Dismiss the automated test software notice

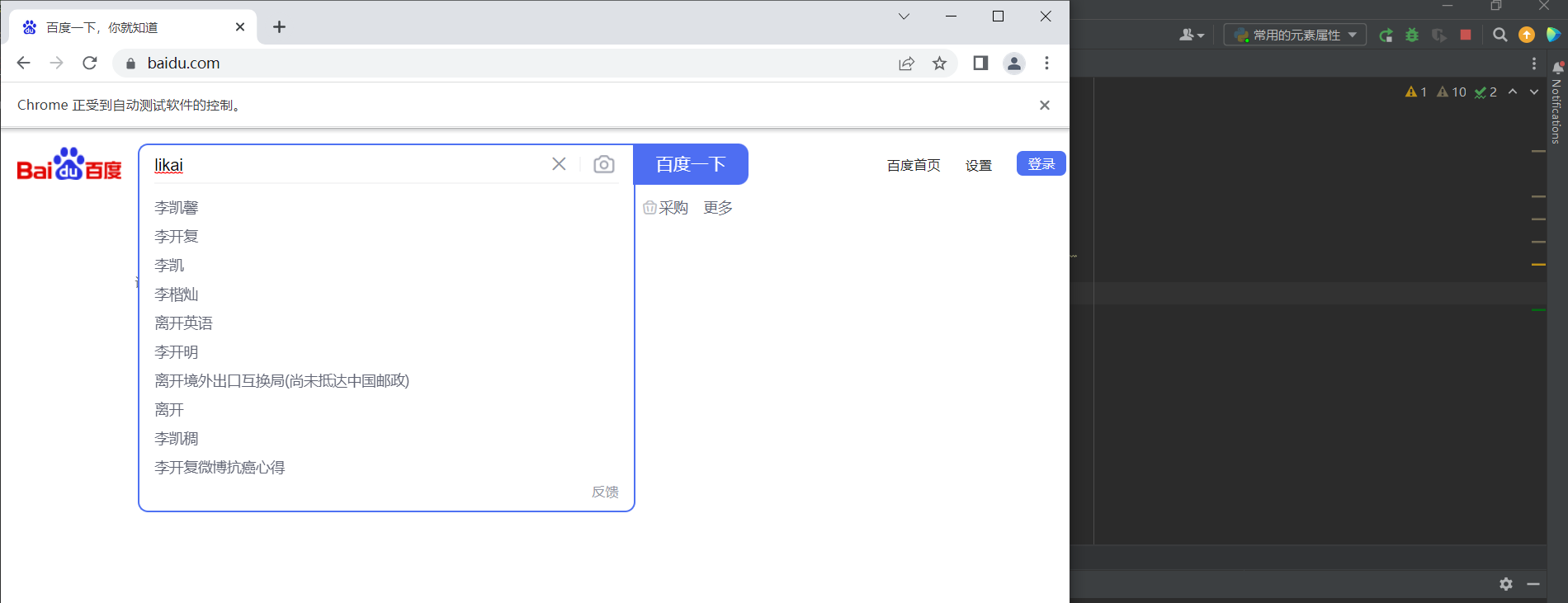tap(1045, 105)
